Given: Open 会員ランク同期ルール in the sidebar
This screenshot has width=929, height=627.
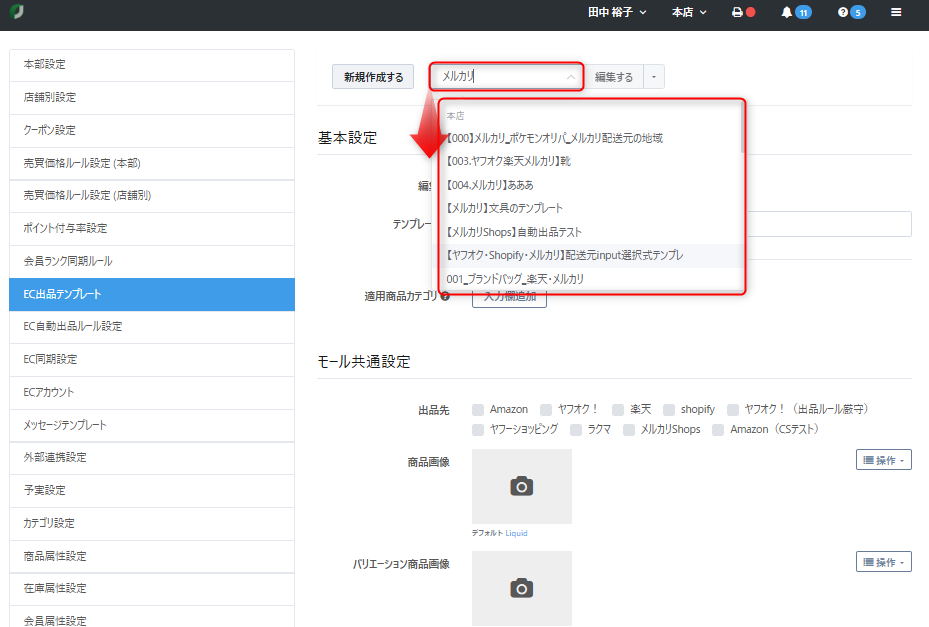Looking at the screenshot, I should pyautogui.click(x=152, y=261).
